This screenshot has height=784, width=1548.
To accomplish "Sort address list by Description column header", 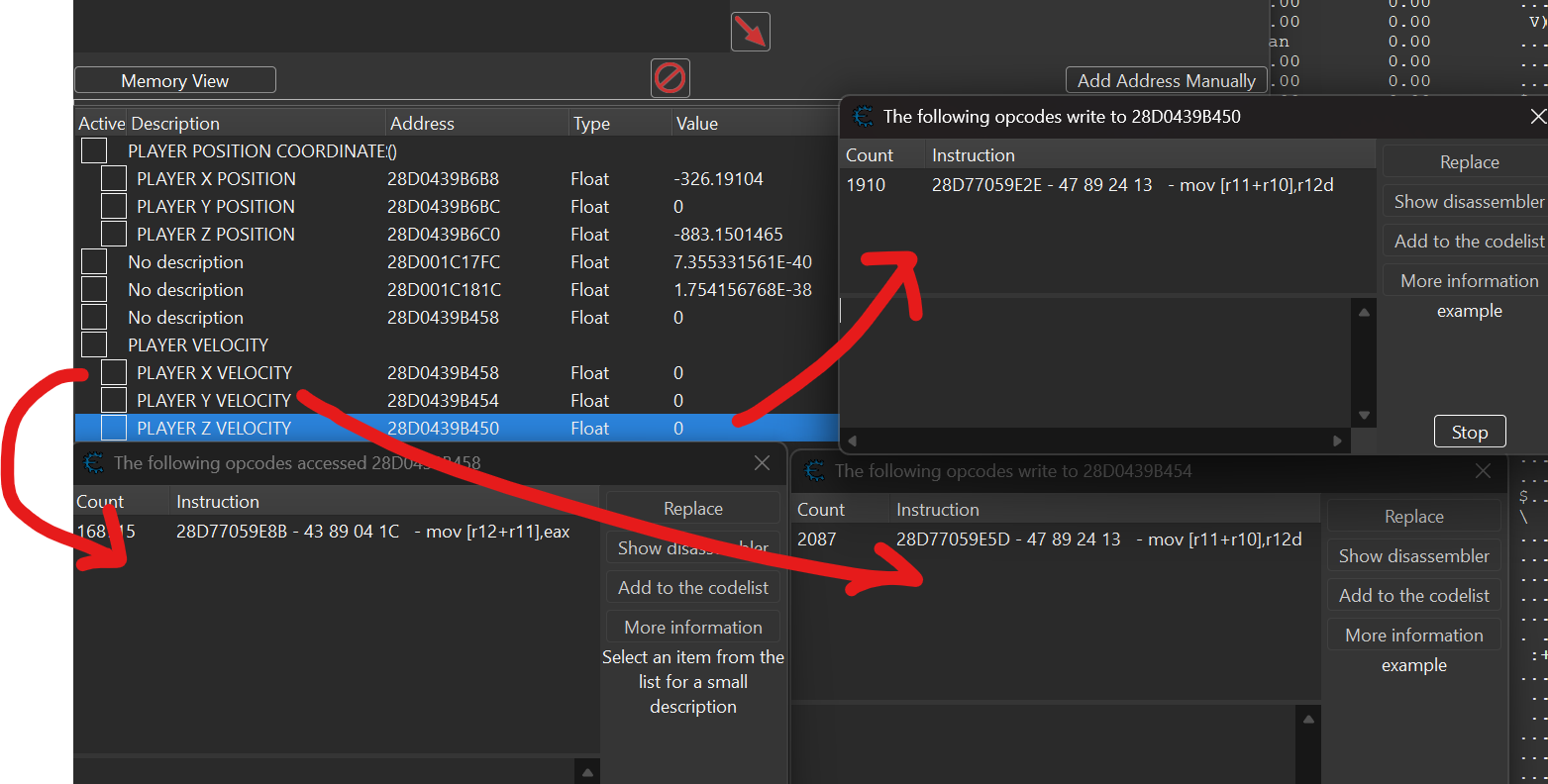I will pos(256,123).
